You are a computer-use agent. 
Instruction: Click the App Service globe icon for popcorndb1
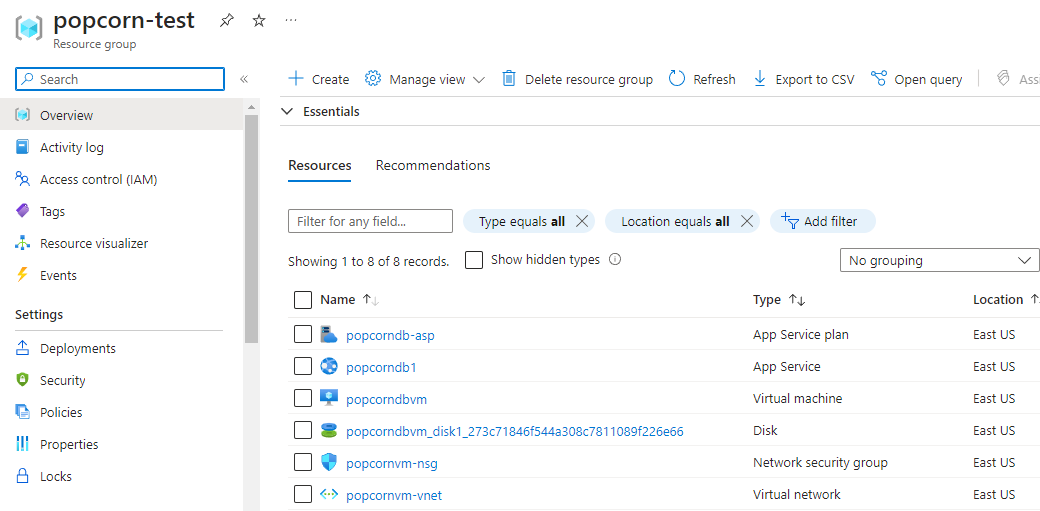click(329, 366)
